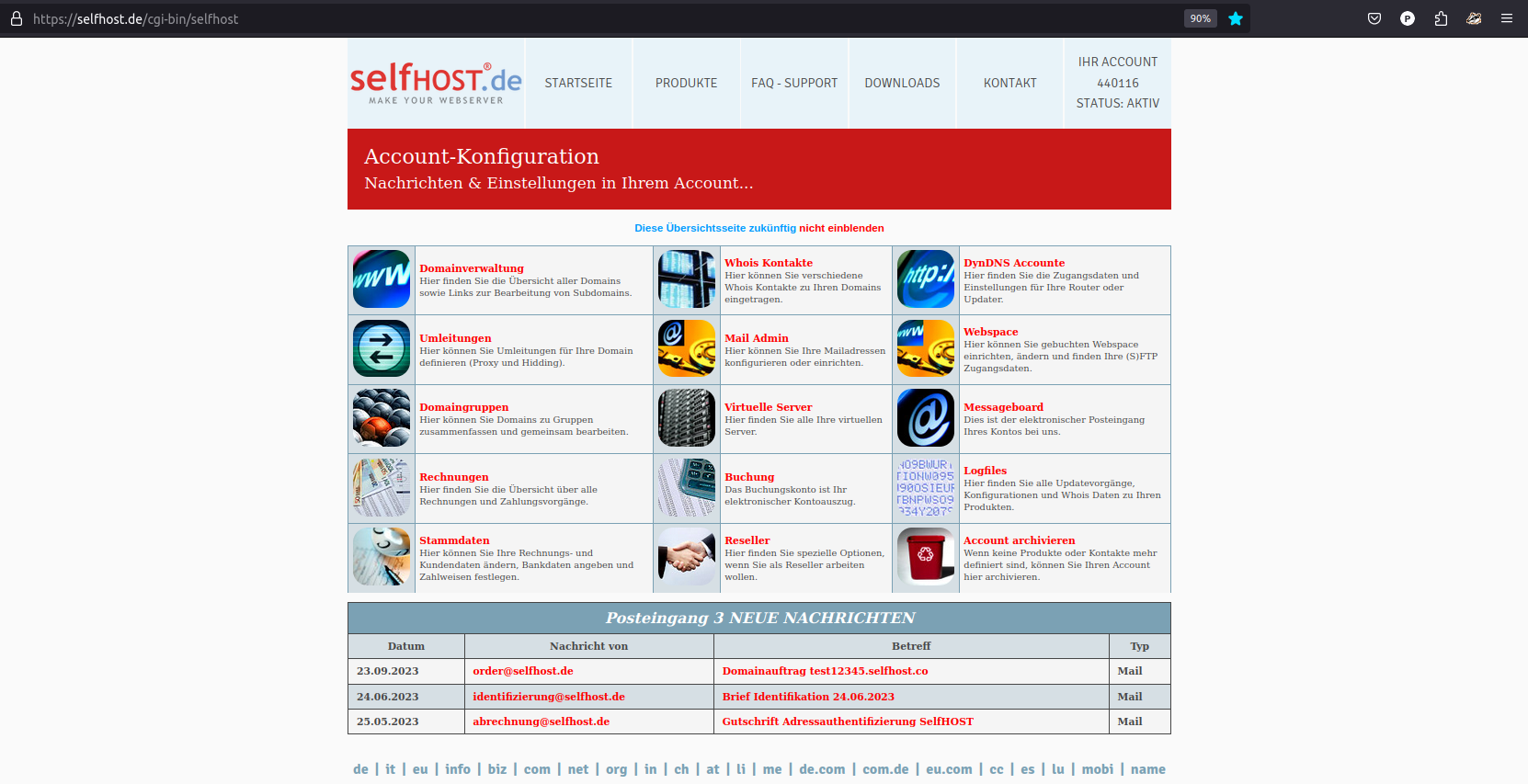Open the Firefox hamburger menu
Screen dimensions: 1528x784
tap(1507, 18)
